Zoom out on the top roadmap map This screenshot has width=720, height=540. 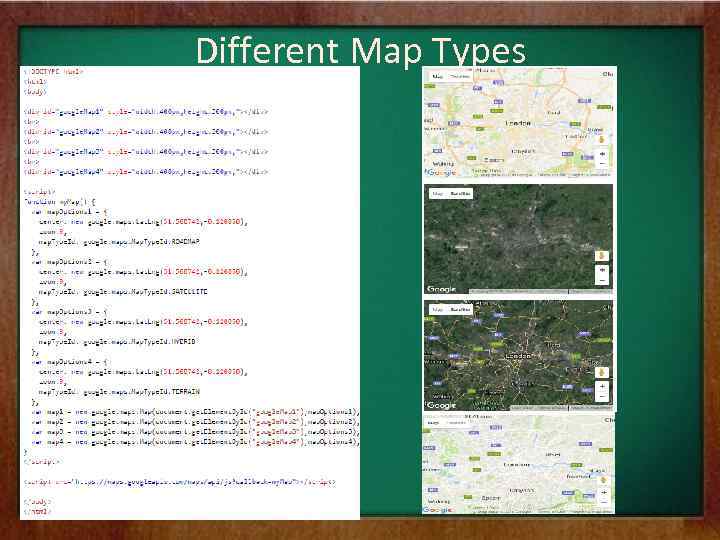coord(602,163)
